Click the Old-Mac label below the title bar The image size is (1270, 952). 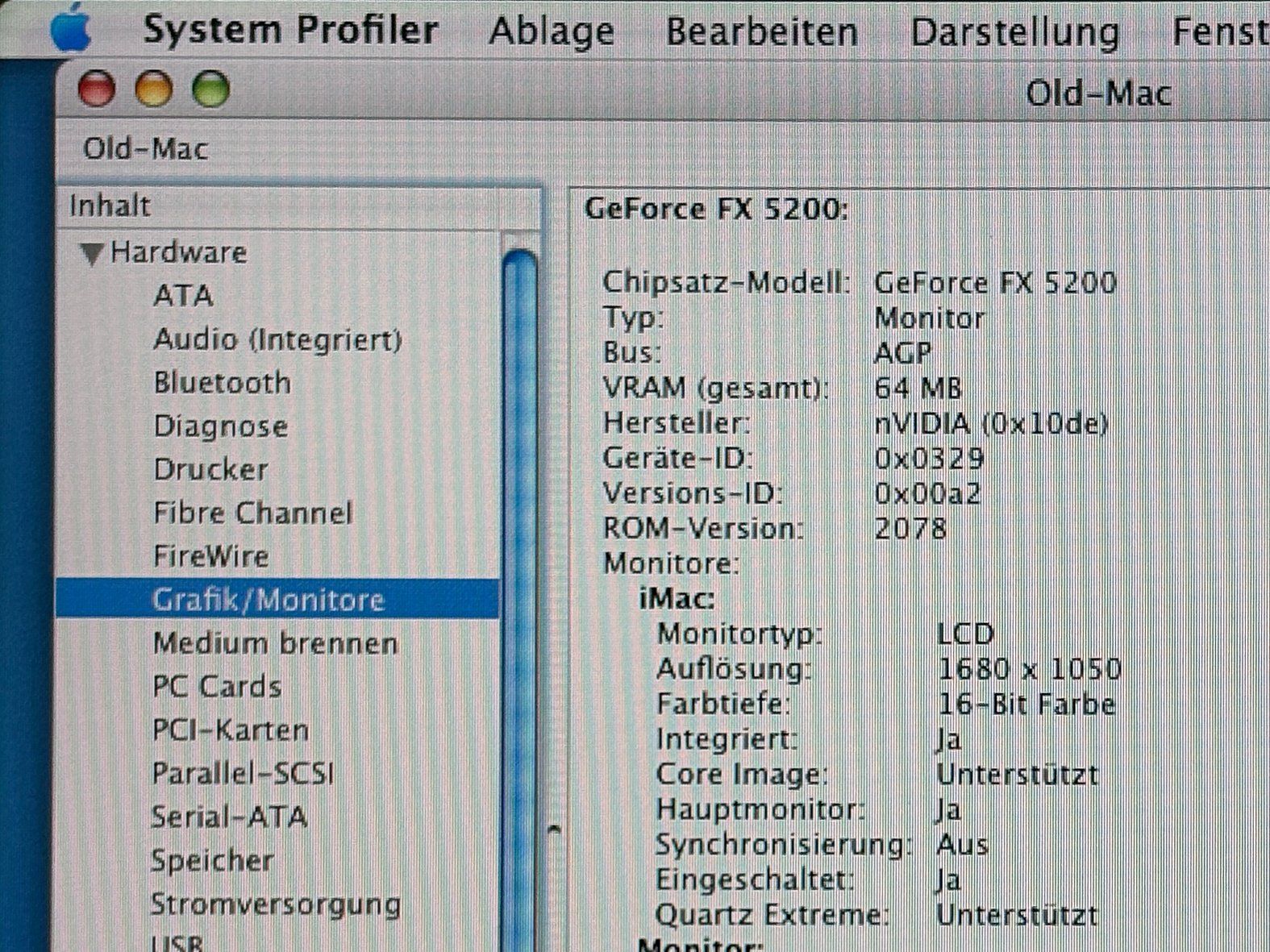pos(145,148)
